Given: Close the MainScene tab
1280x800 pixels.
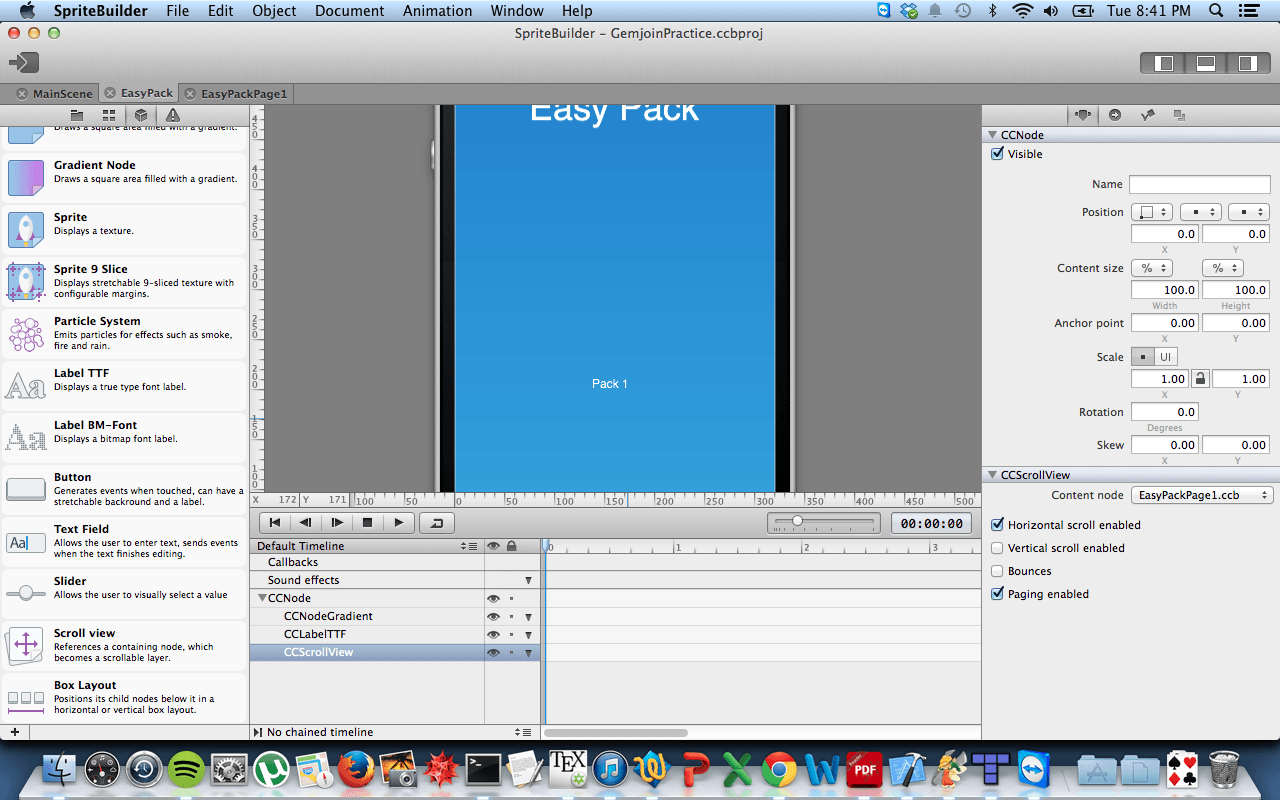Looking at the screenshot, I should pos(21,93).
